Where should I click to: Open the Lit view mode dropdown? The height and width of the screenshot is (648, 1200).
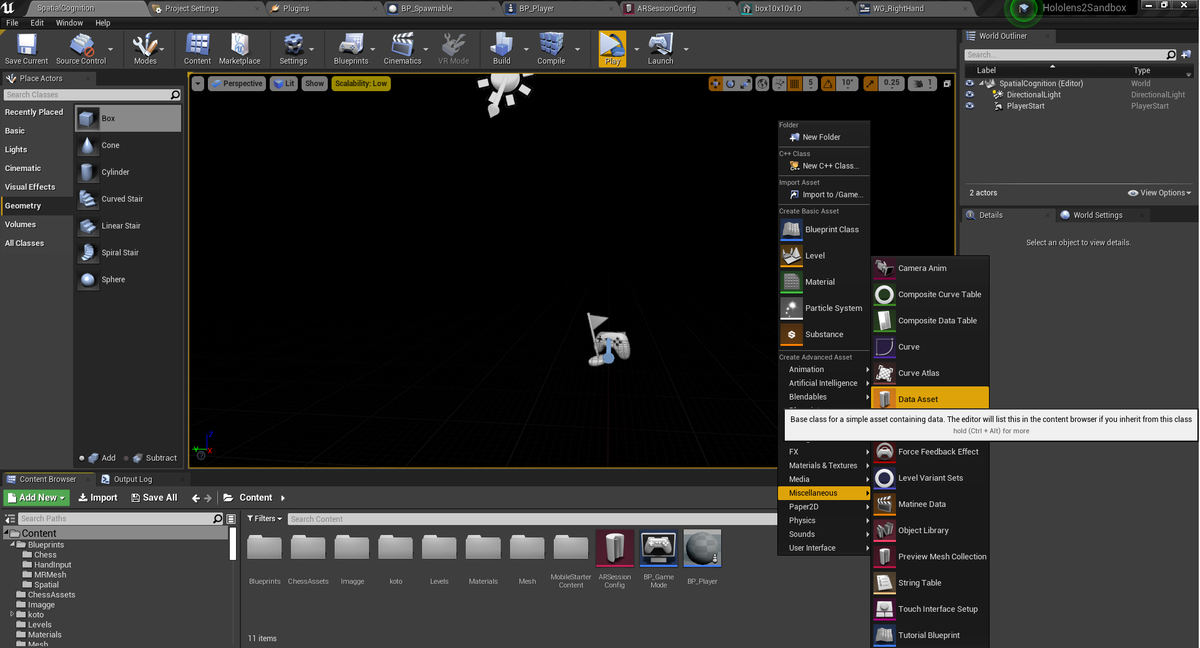point(284,83)
